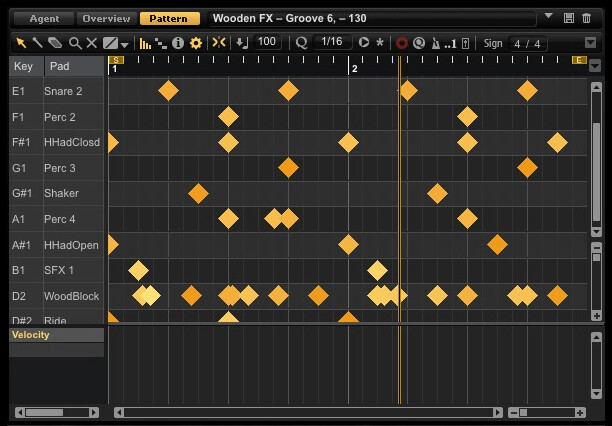Image resolution: width=612 pixels, height=426 pixels.
Task: Toggle the metronome click icon
Action: [434, 43]
